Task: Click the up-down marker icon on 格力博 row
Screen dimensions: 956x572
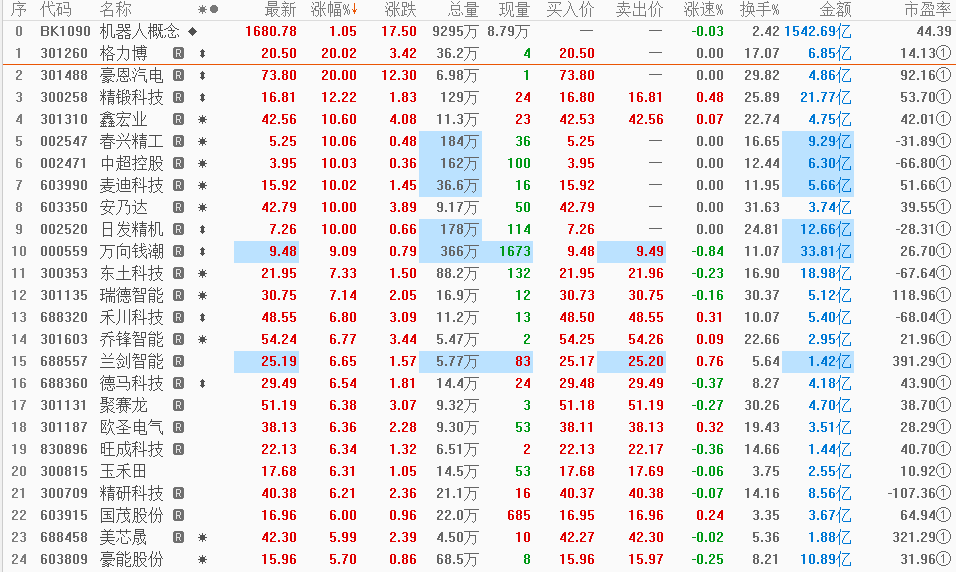Action: (202, 54)
